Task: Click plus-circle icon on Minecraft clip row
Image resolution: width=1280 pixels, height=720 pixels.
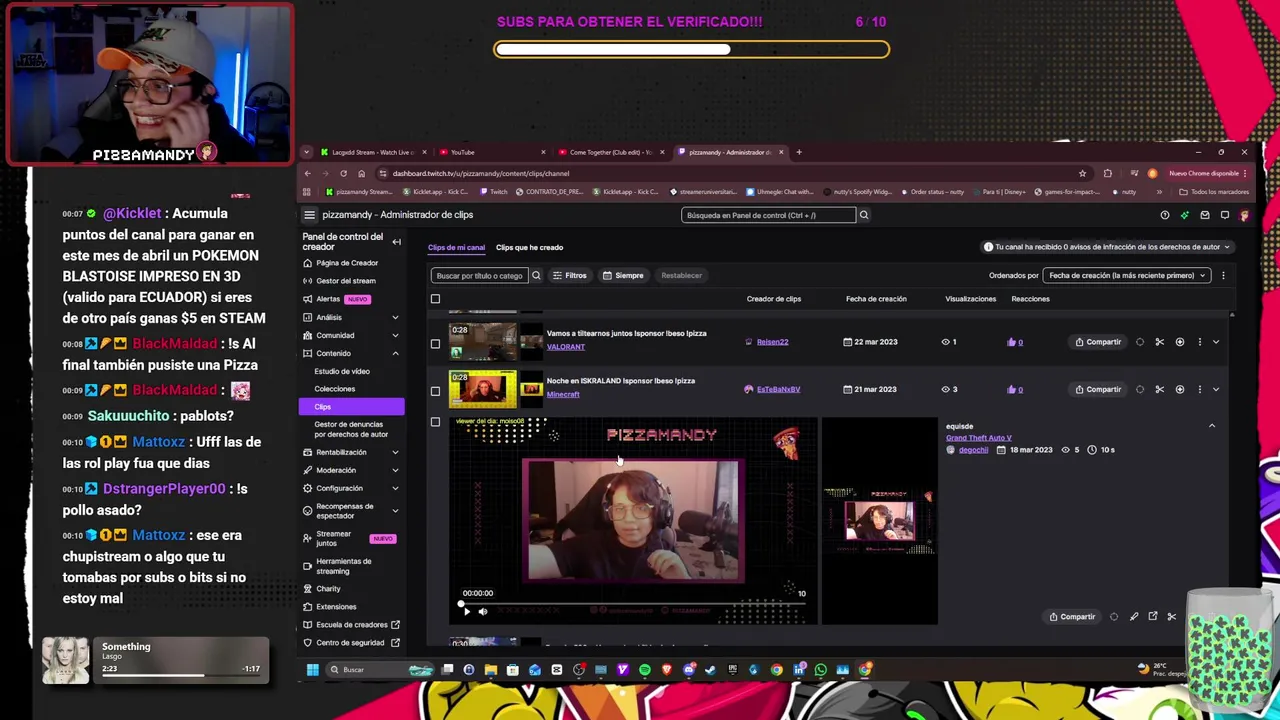Action: point(1179,389)
